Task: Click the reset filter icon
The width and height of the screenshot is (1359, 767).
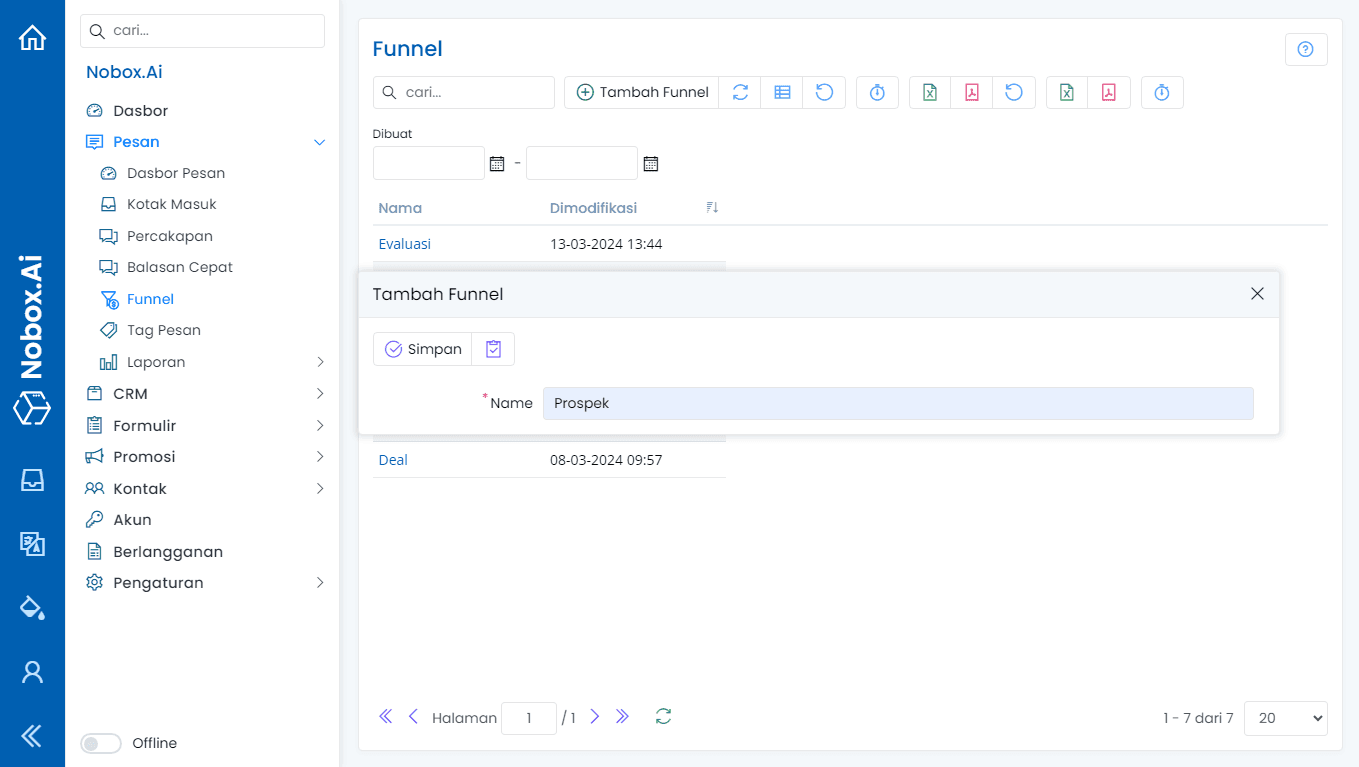Action: point(824,92)
